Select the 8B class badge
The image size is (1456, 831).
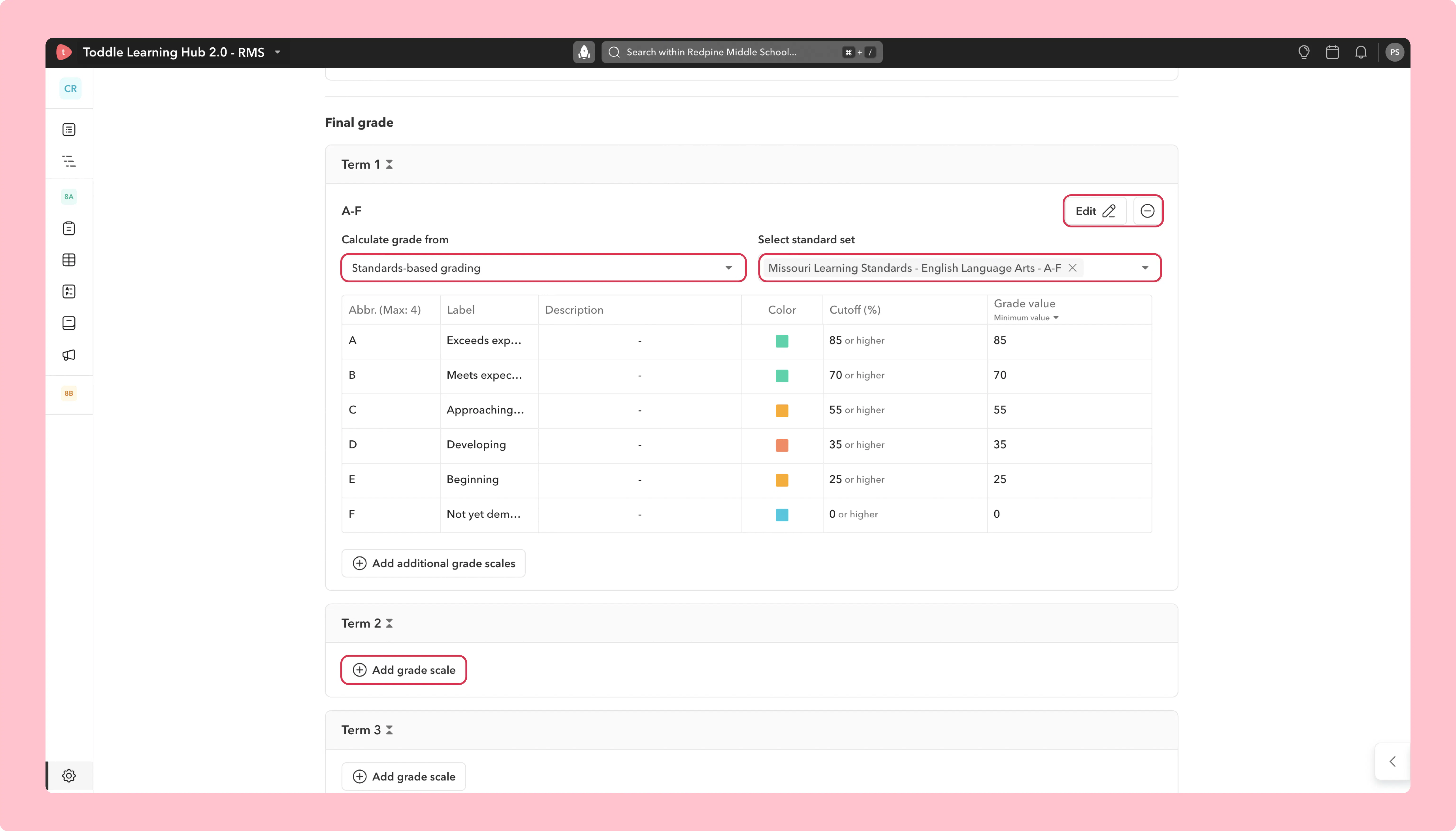69,393
